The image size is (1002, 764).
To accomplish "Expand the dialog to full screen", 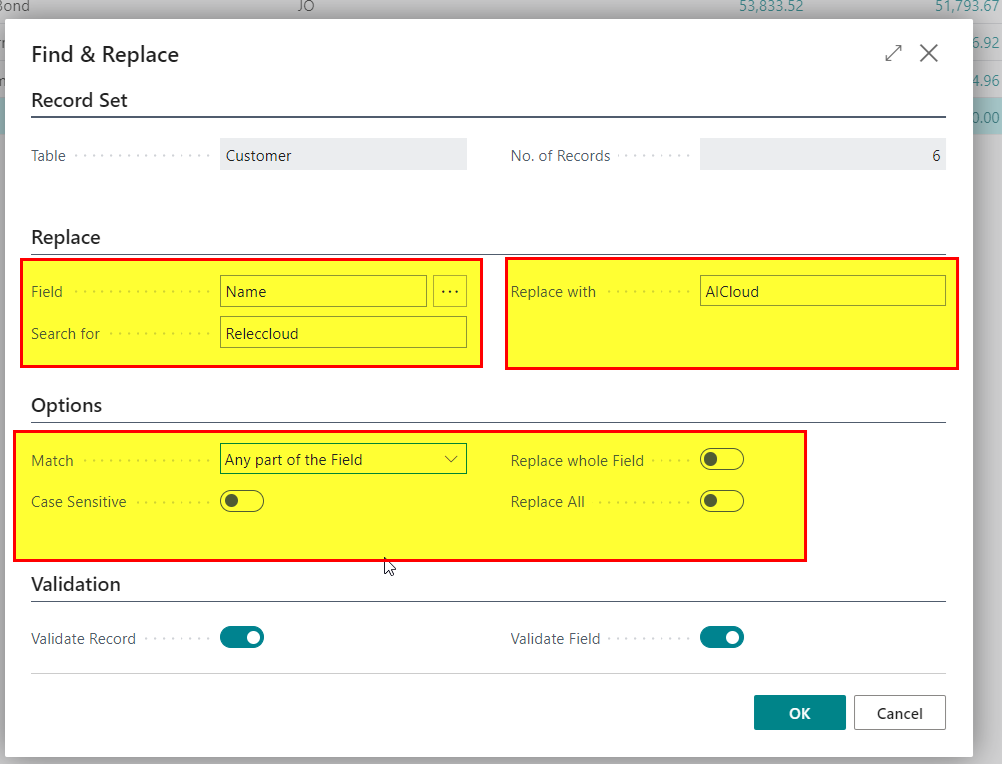I will point(893,54).
